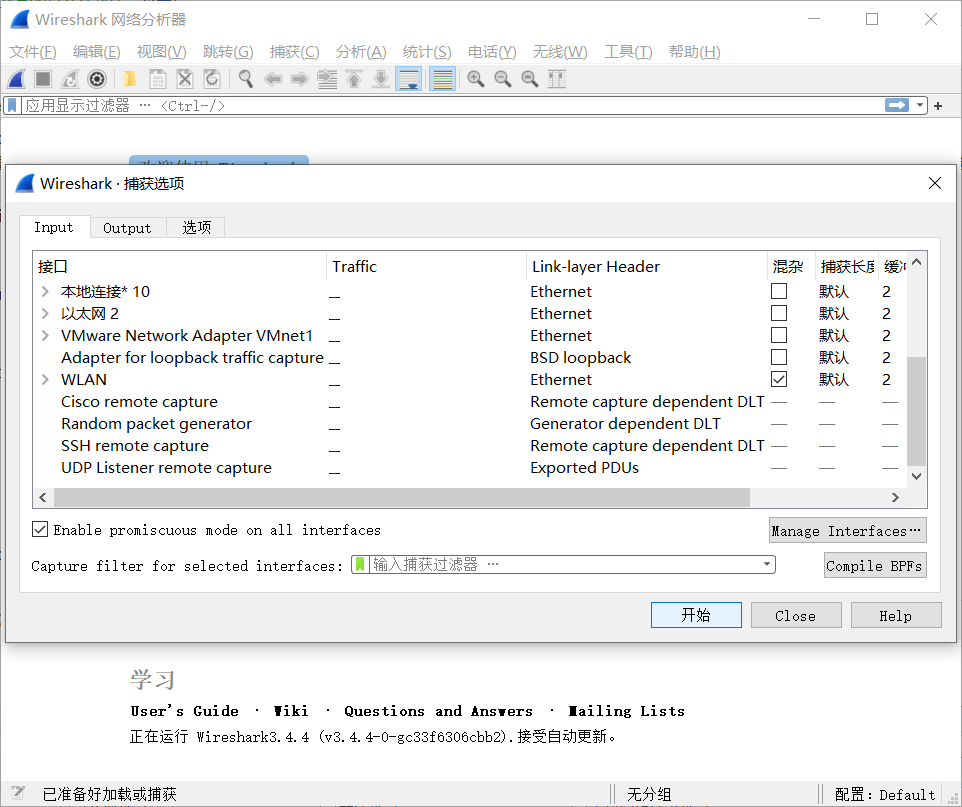Go forward to next packet arrow

299,79
